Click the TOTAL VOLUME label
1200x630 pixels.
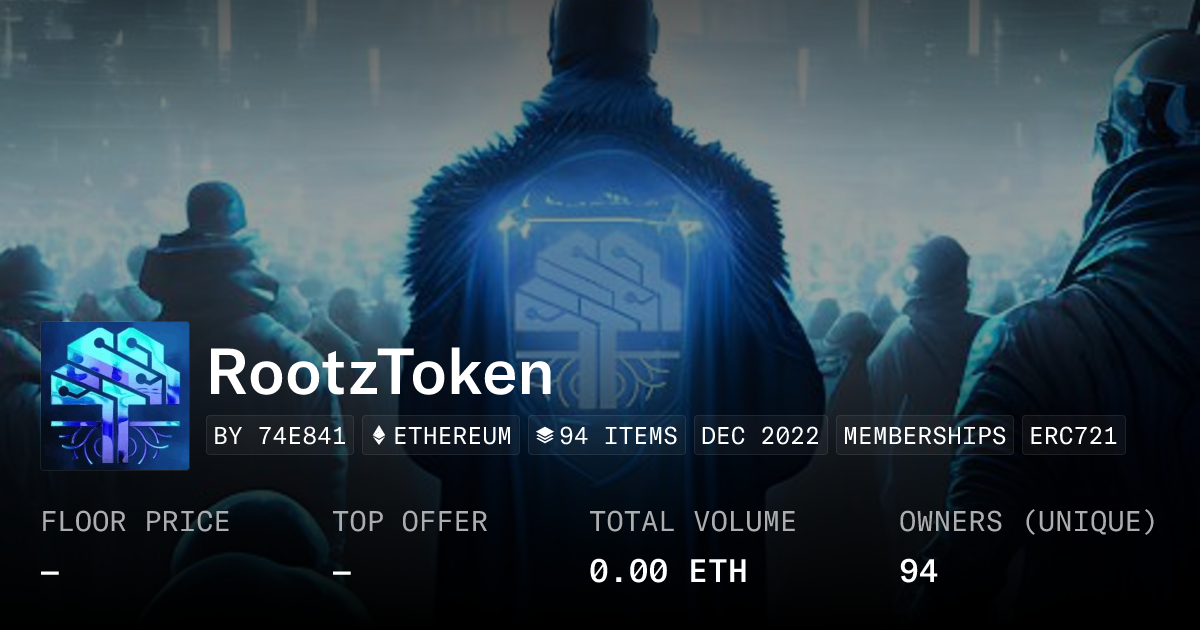tap(692, 522)
